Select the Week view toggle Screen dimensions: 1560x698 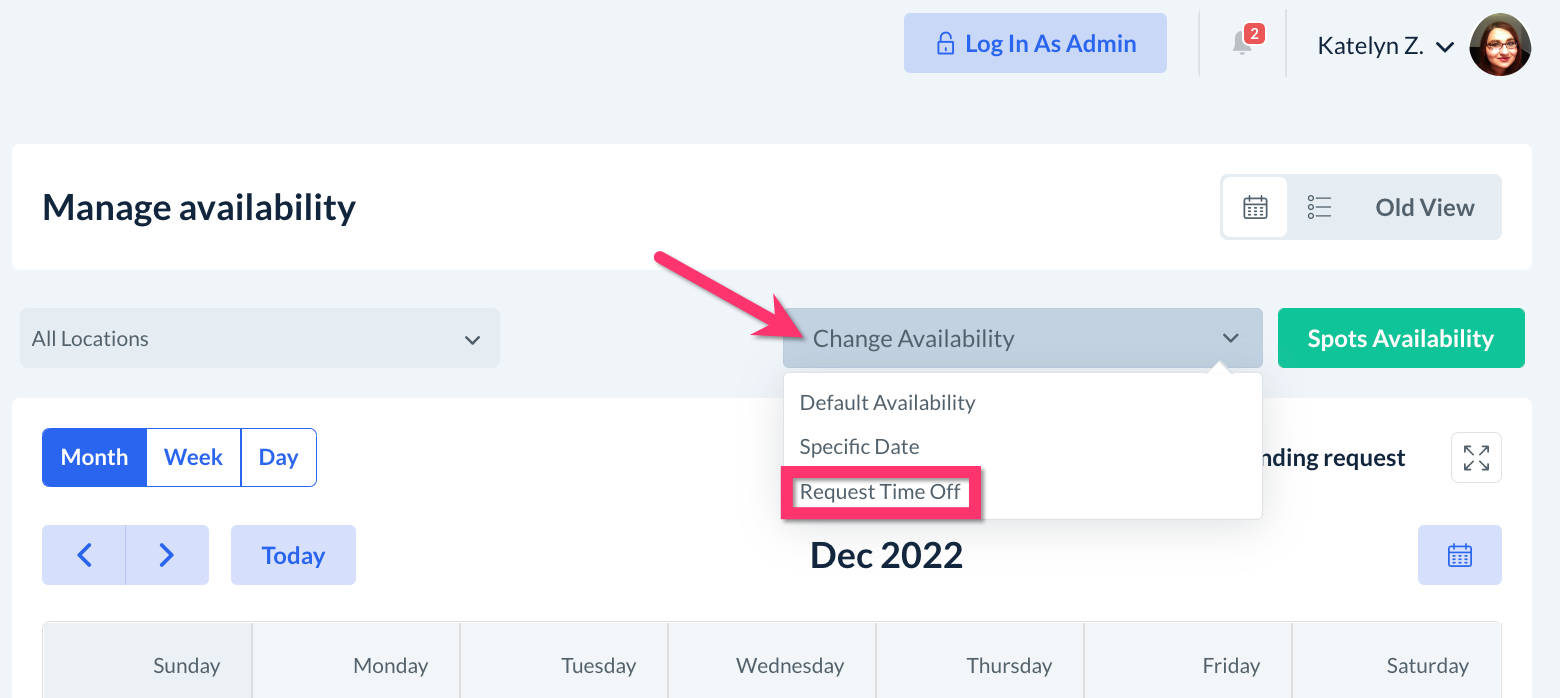[x=193, y=458]
